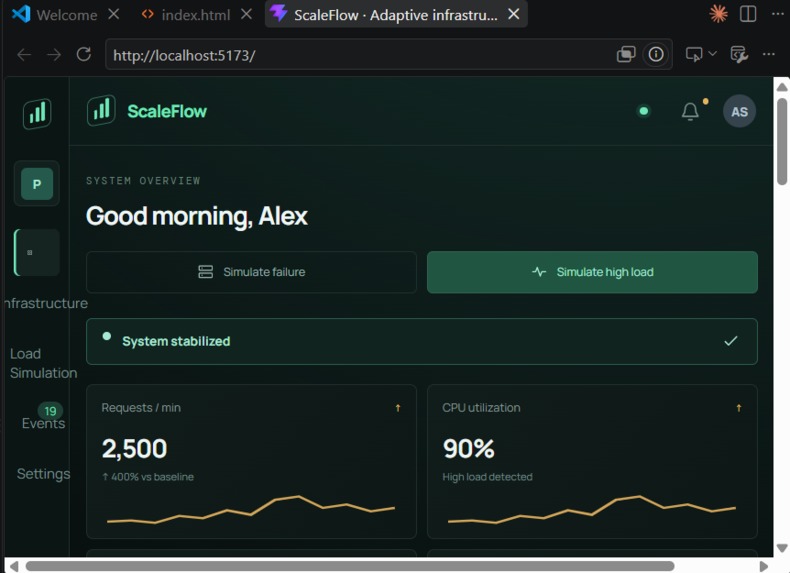Click the 90% CPU value
This screenshot has width=790, height=573.
click(469, 449)
